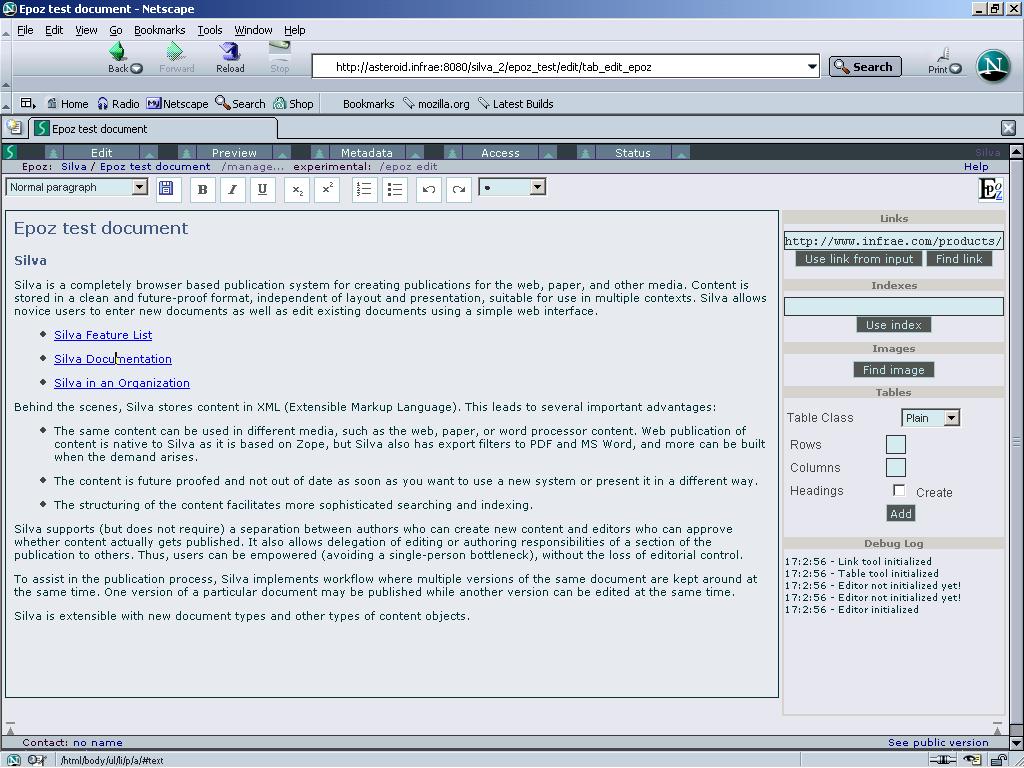Image resolution: width=1024 pixels, height=768 pixels.
Task: Open the Back button history arrow
Action: (x=136, y=69)
